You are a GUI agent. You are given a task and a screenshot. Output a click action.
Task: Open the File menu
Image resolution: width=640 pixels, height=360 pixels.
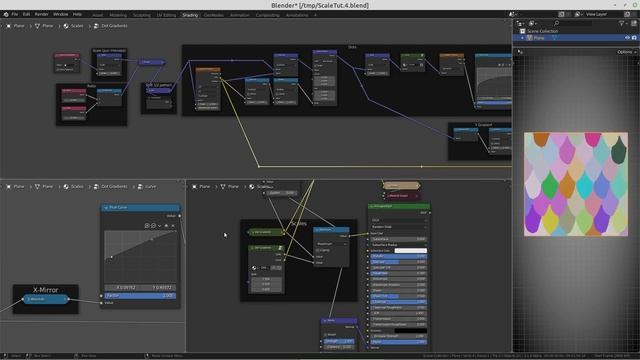[15, 14]
